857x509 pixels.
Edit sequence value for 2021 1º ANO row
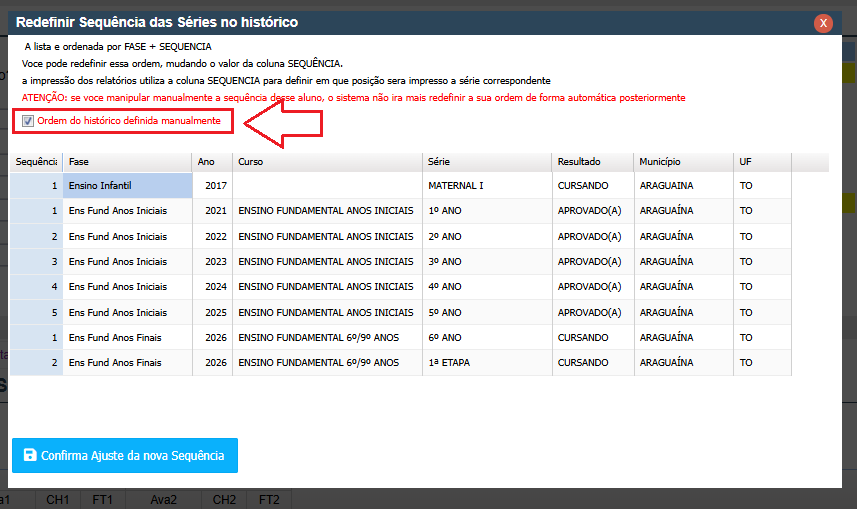pos(37,211)
